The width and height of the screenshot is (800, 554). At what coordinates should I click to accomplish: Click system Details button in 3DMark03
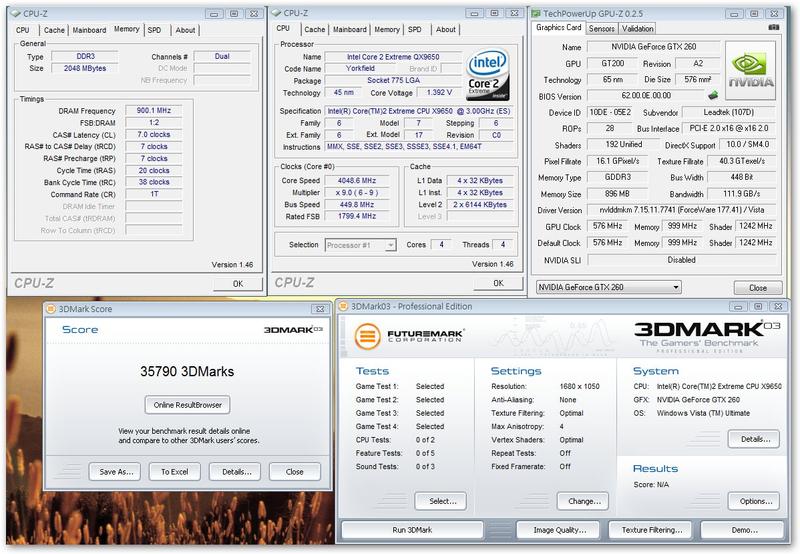[x=755, y=439]
